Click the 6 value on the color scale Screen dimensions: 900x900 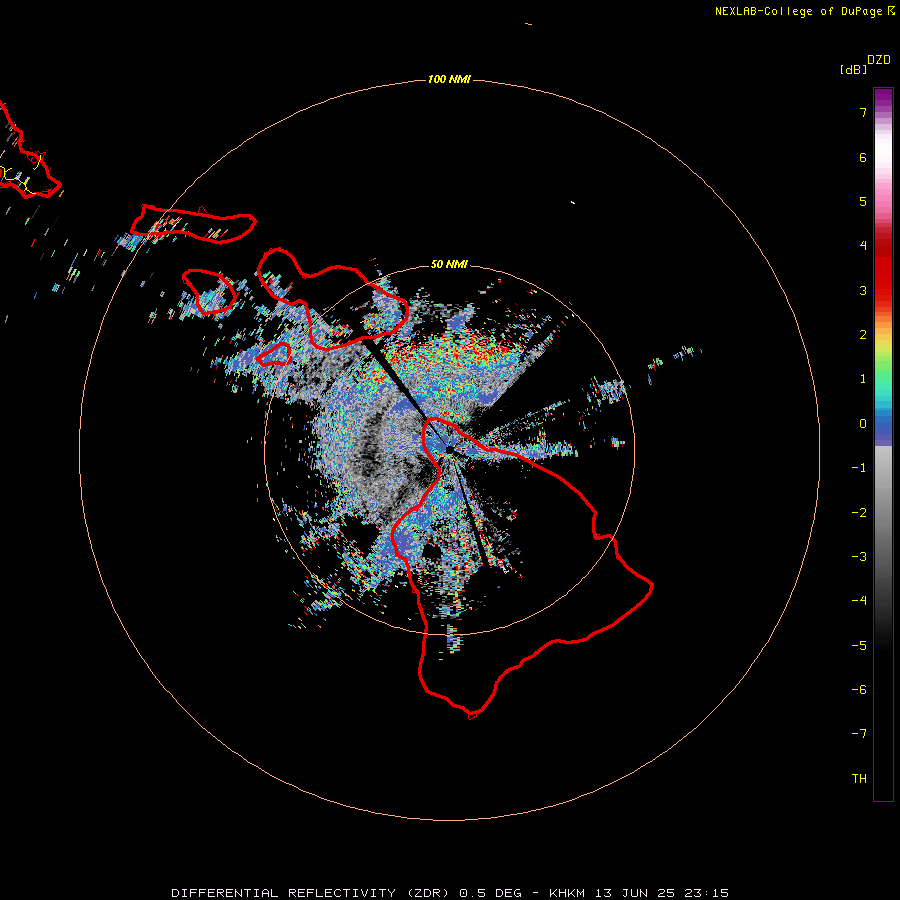(863, 157)
